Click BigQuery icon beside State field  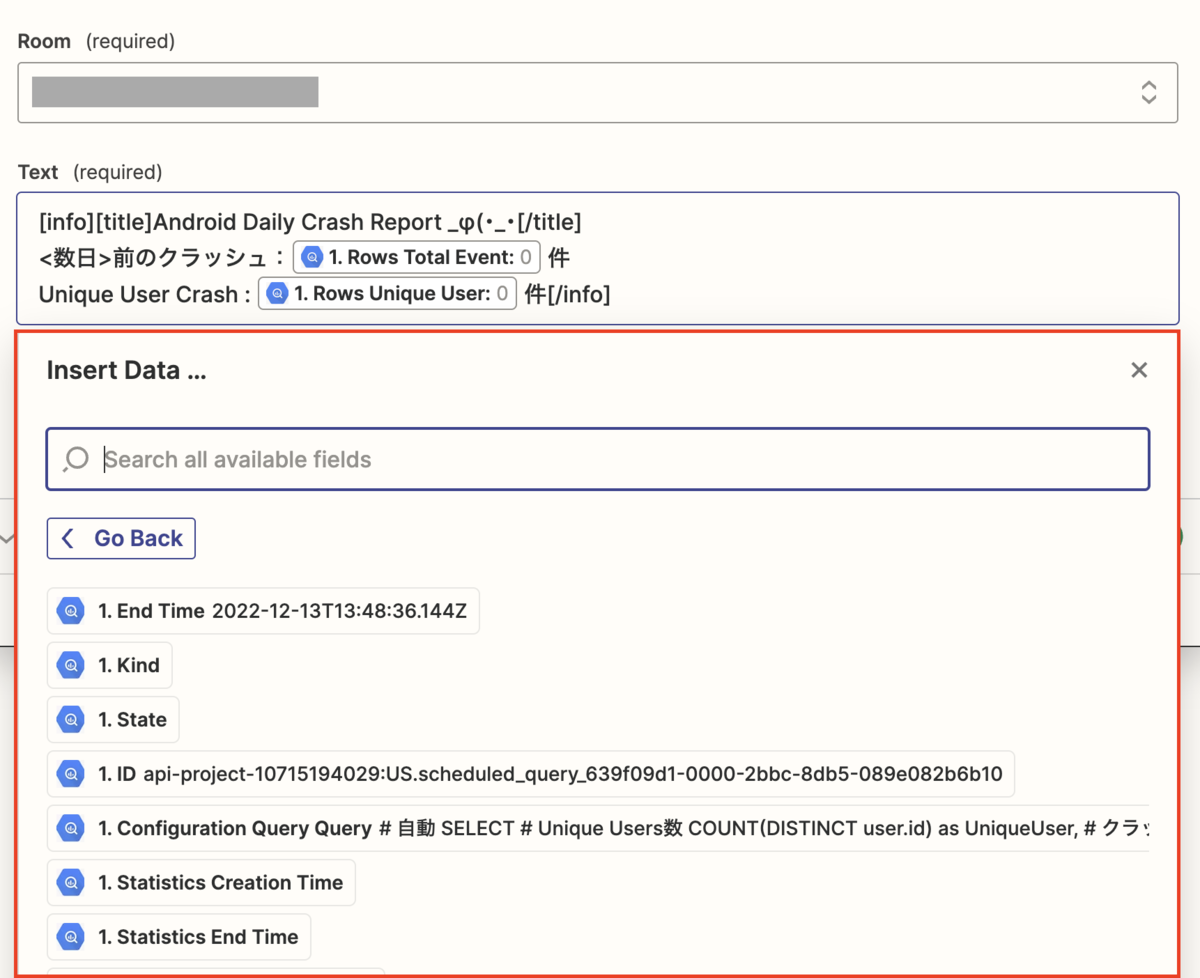pos(71,719)
